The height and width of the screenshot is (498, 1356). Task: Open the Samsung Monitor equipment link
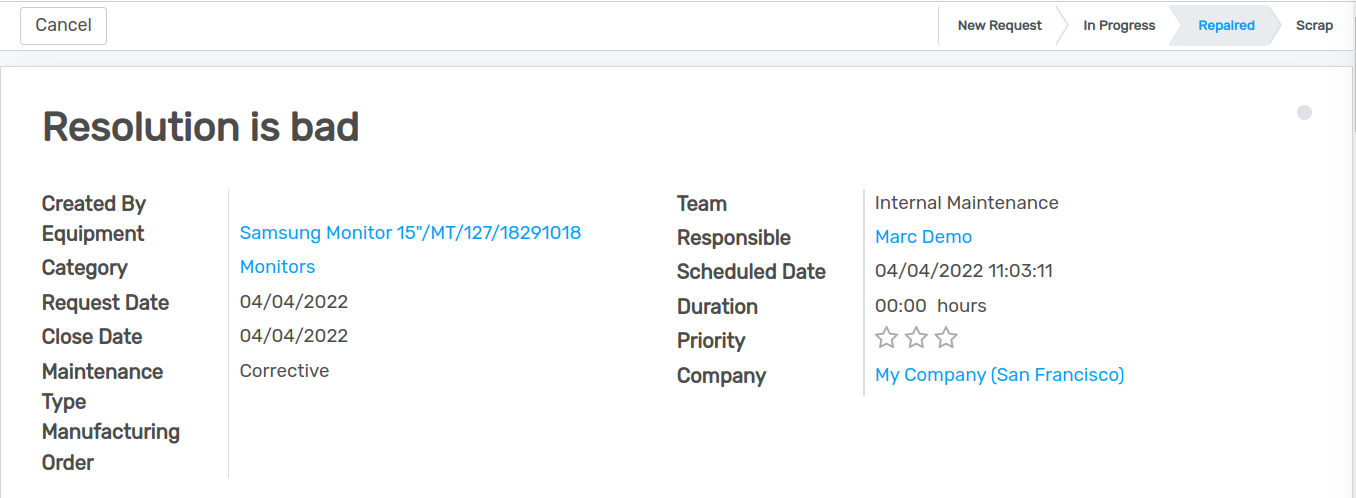click(x=410, y=233)
